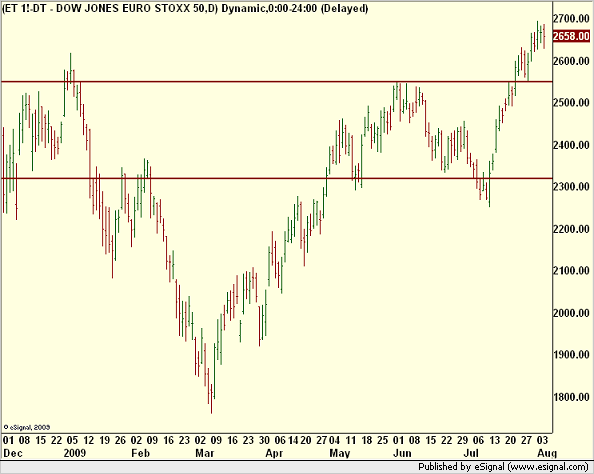Click the 2658.00 current price label
Viewport: 594px width, 474px height.
pos(571,36)
